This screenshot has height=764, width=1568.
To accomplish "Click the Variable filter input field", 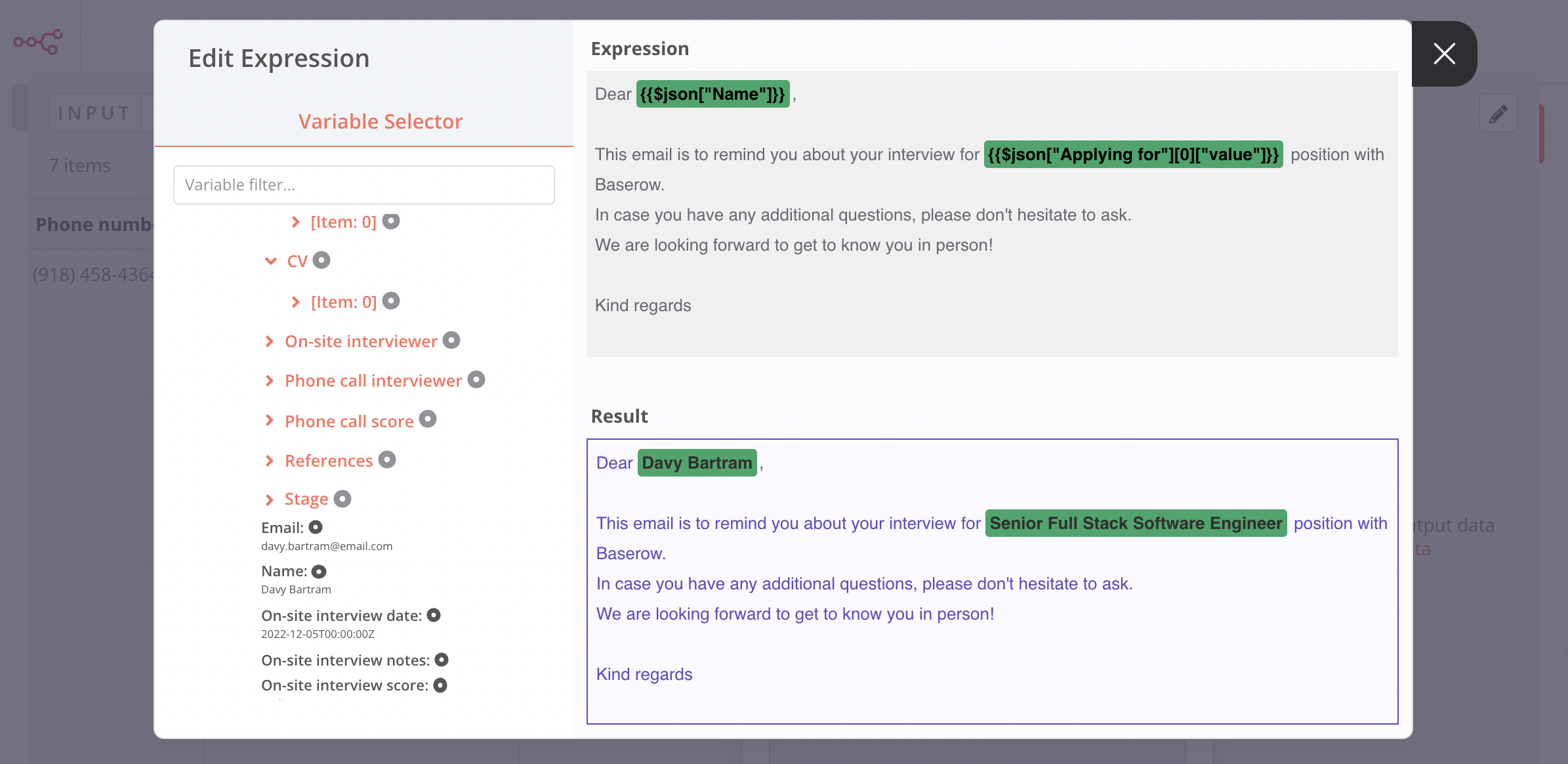I will pyautogui.click(x=364, y=185).
